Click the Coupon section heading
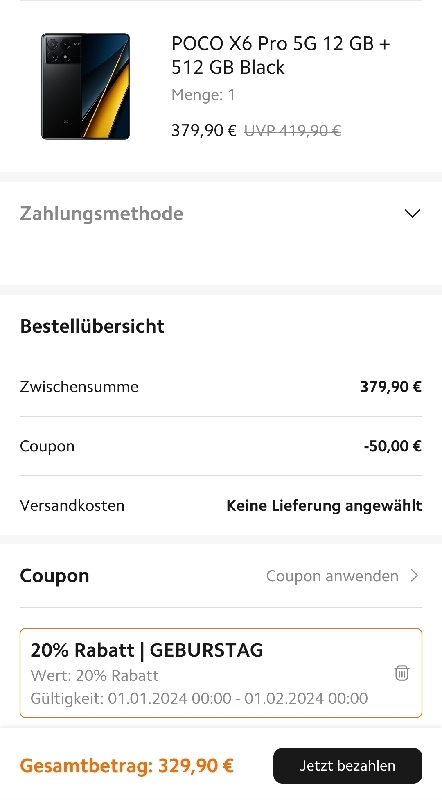 click(x=54, y=576)
